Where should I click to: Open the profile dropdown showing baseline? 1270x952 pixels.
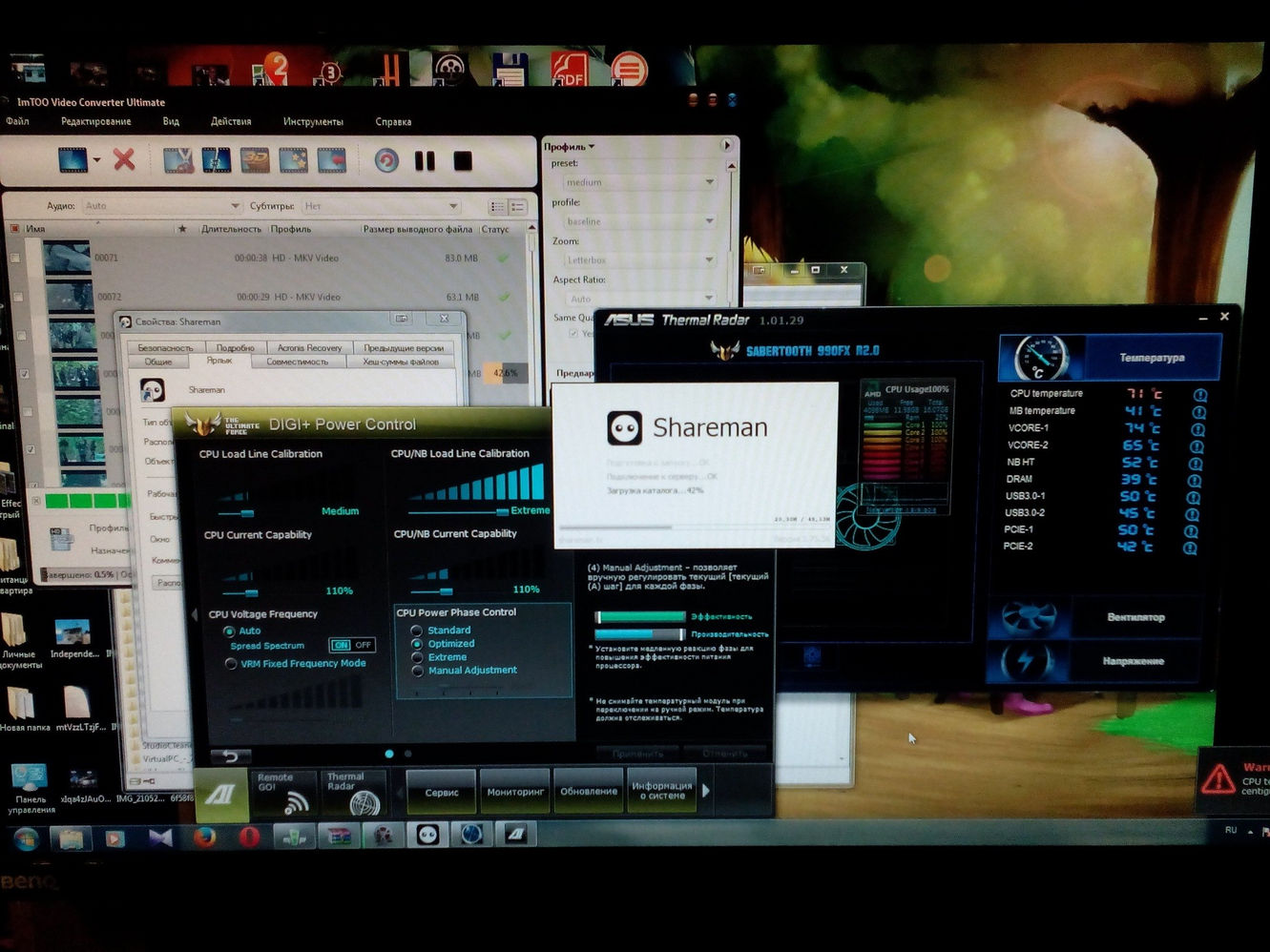pyautogui.click(x=639, y=220)
